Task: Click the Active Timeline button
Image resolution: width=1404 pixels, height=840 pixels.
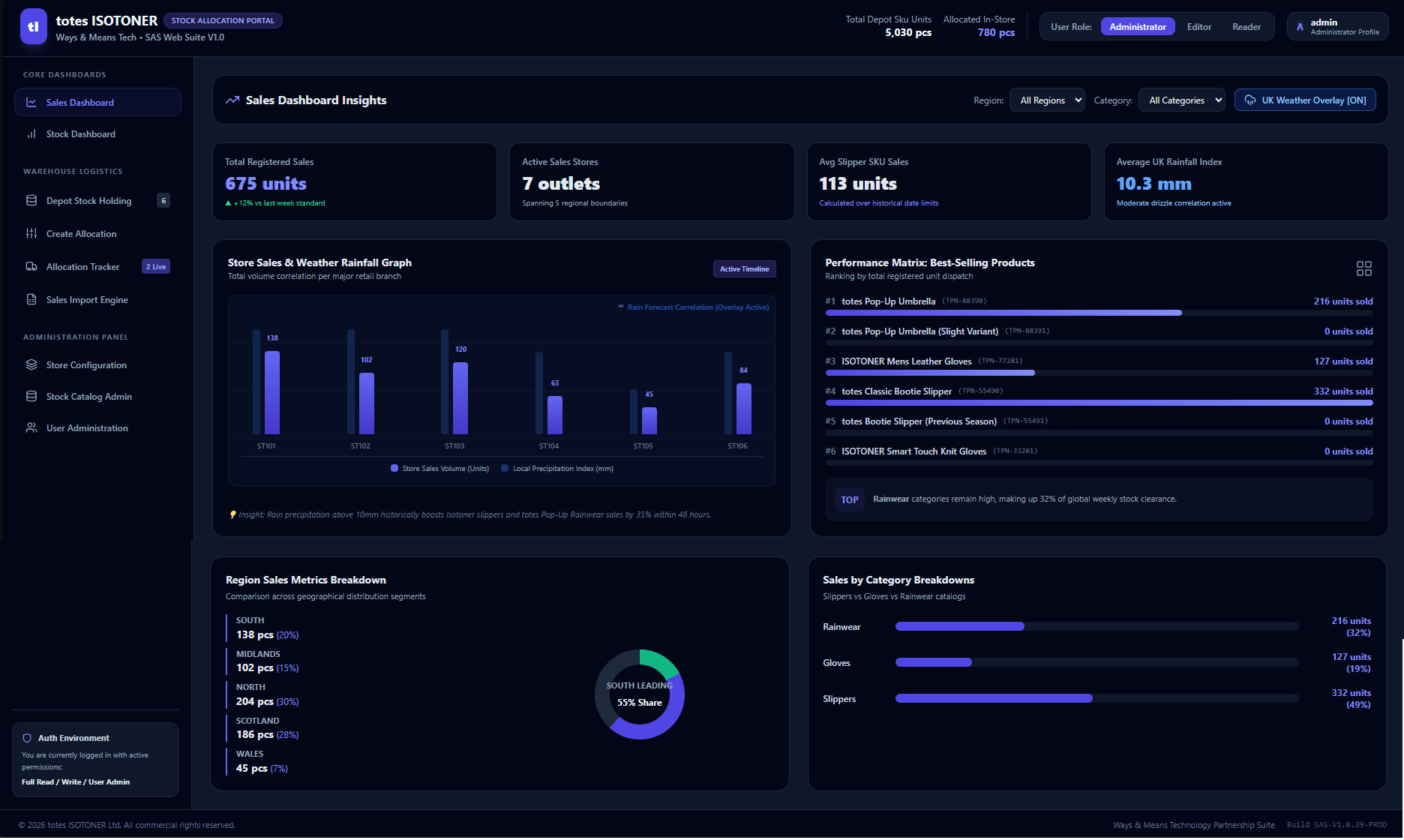Action: click(744, 268)
